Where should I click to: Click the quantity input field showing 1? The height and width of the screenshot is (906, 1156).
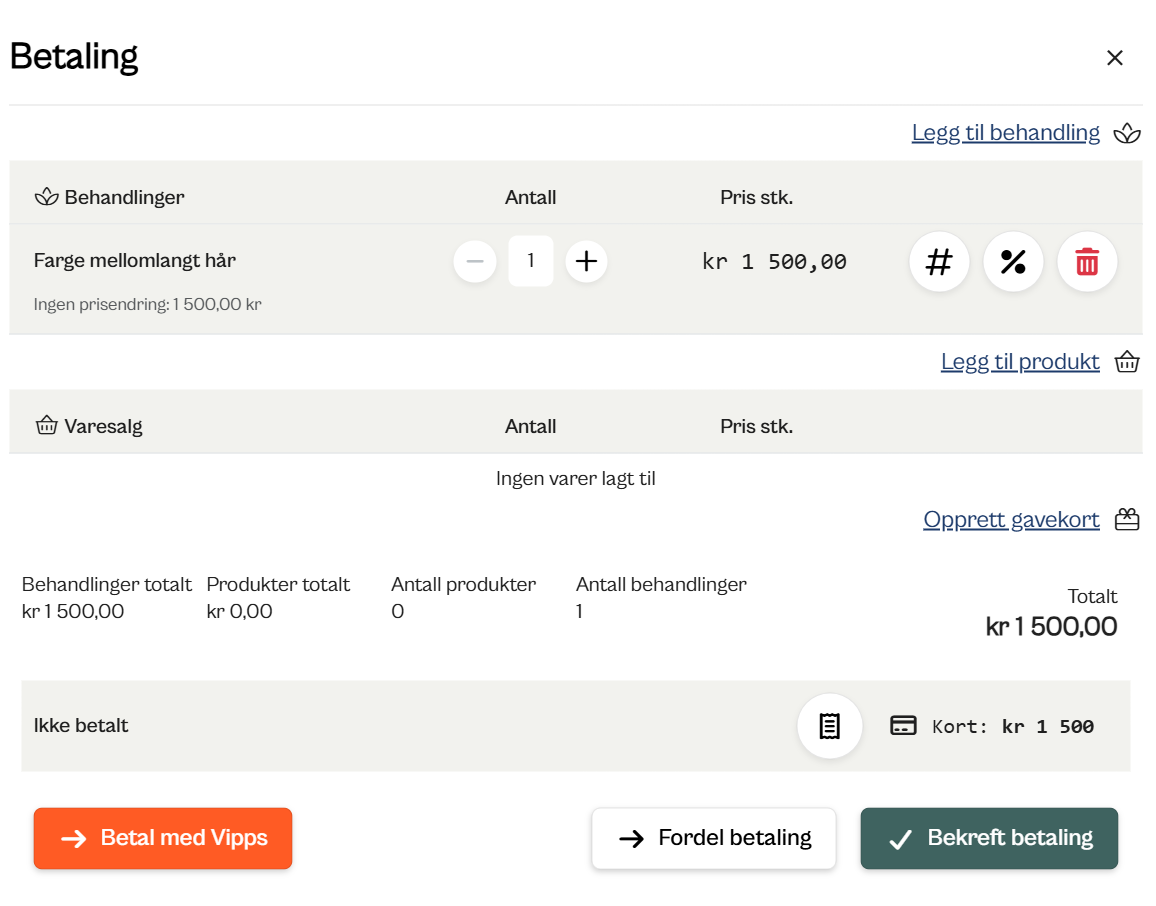[x=531, y=262]
